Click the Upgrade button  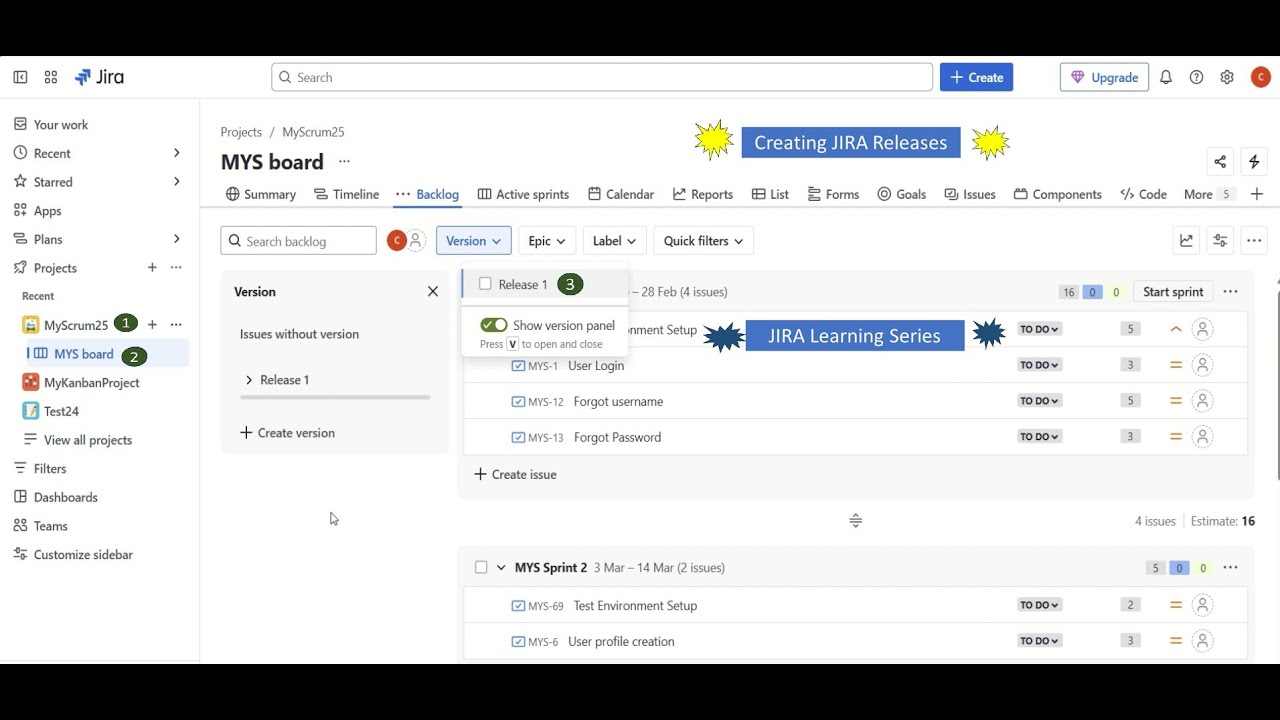tap(1104, 77)
